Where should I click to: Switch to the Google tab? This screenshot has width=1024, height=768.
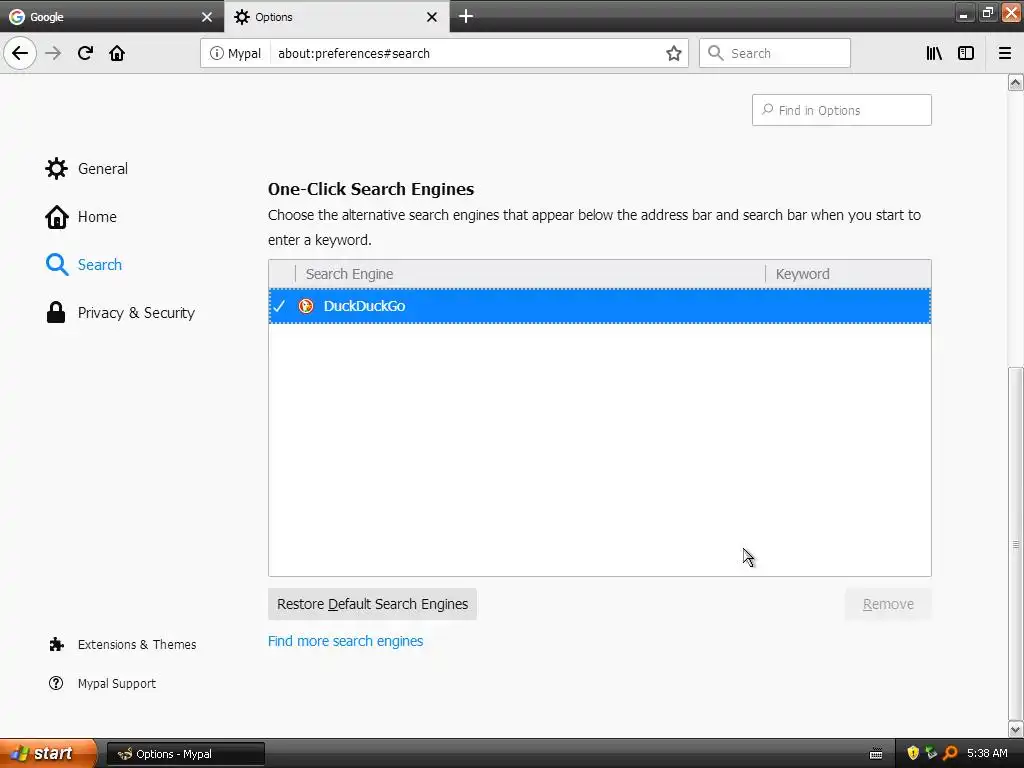[111, 17]
